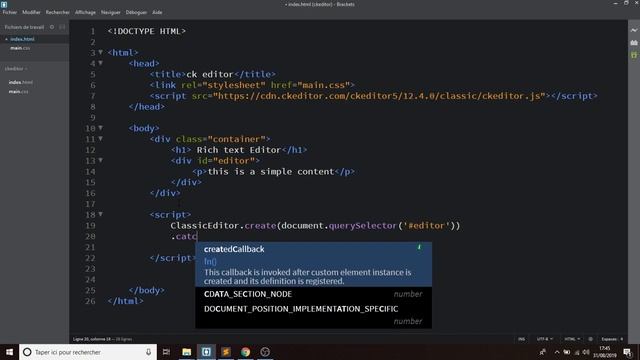Click 'this is a simple content' paragraph text
The height and width of the screenshot is (360, 640).
click(x=271, y=171)
